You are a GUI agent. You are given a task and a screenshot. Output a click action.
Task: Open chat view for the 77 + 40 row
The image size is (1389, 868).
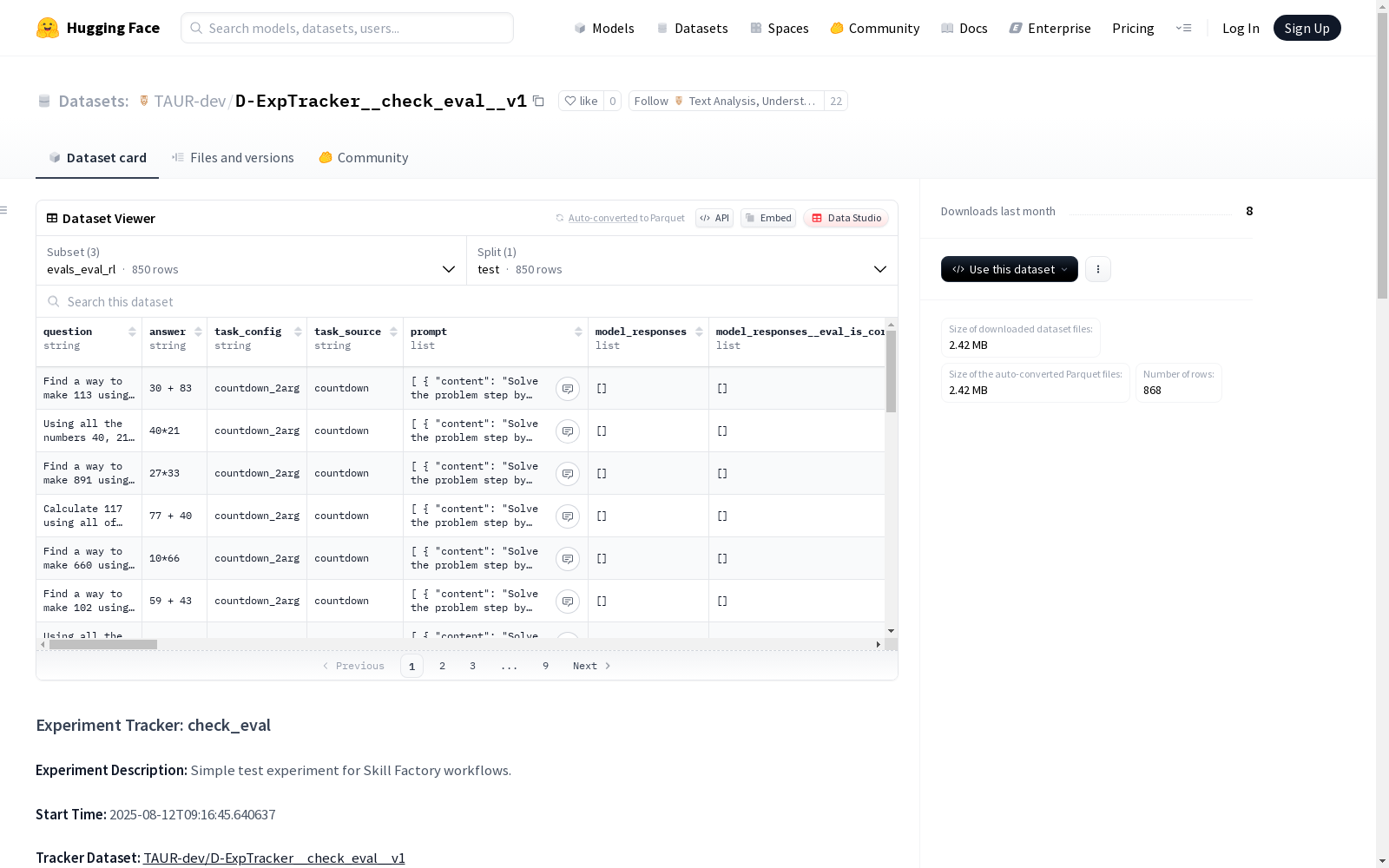pos(568,516)
